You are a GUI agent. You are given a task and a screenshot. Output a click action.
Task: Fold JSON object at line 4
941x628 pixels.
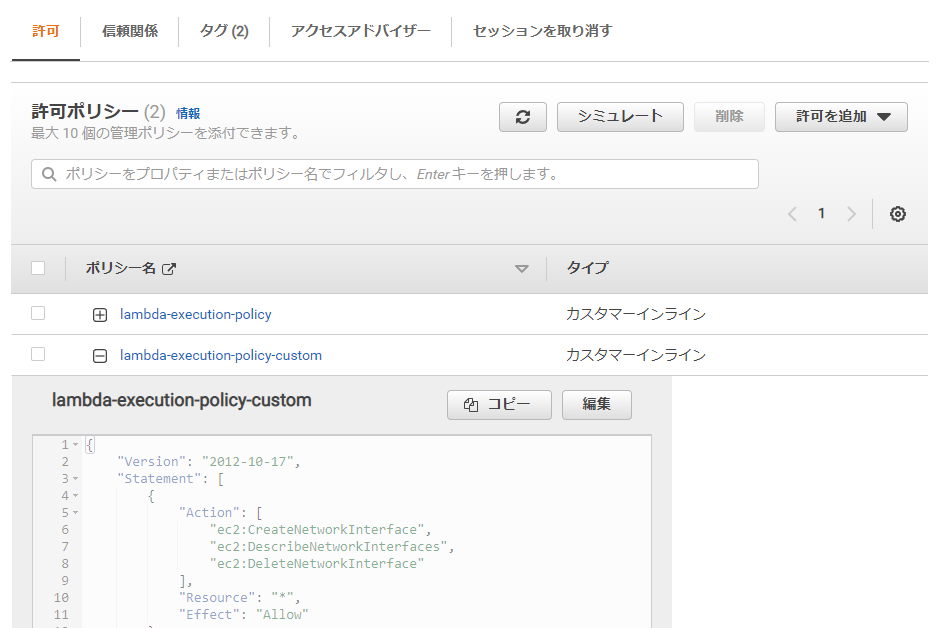coord(76,496)
